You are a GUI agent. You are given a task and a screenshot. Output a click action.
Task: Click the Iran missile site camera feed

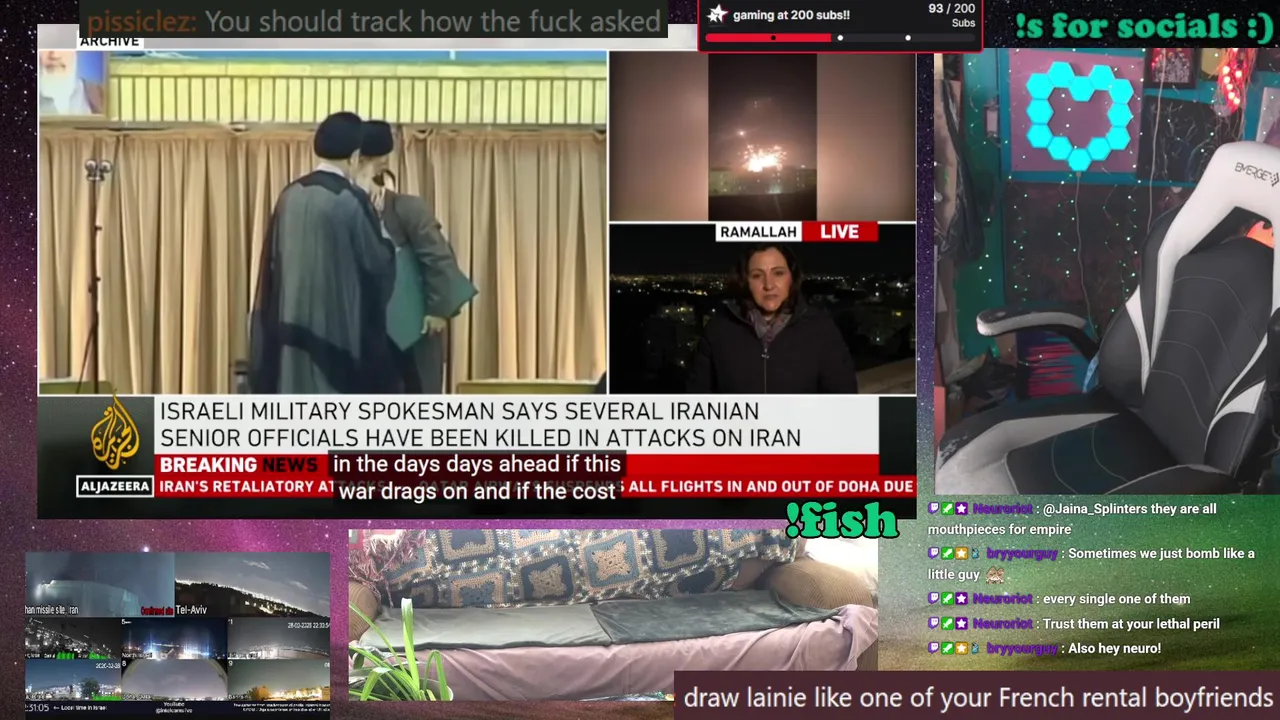click(x=99, y=583)
